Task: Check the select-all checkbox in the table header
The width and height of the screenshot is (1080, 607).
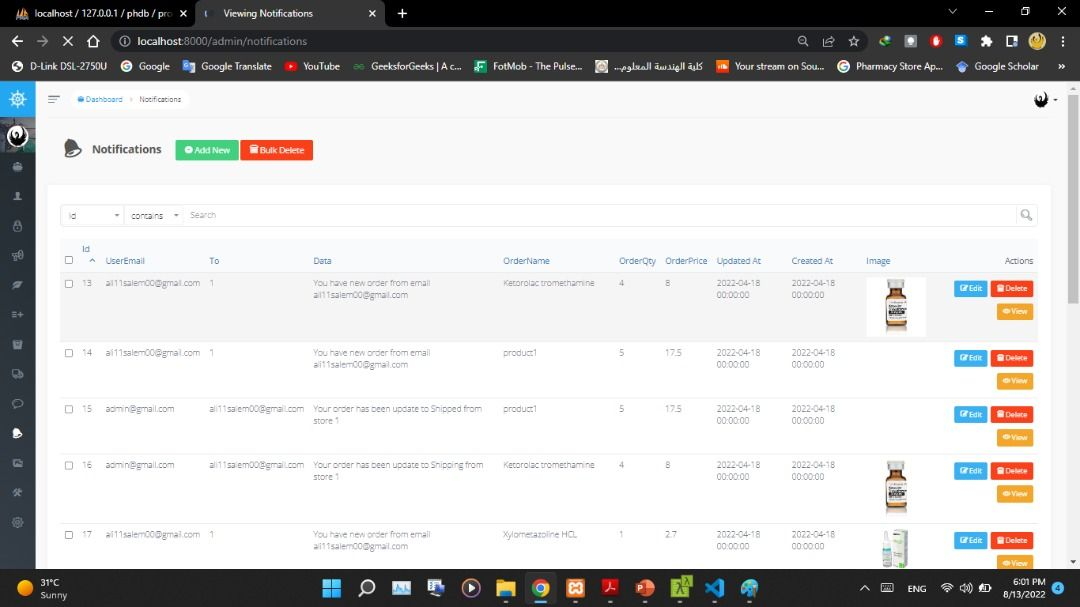Action: [x=68, y=260]
